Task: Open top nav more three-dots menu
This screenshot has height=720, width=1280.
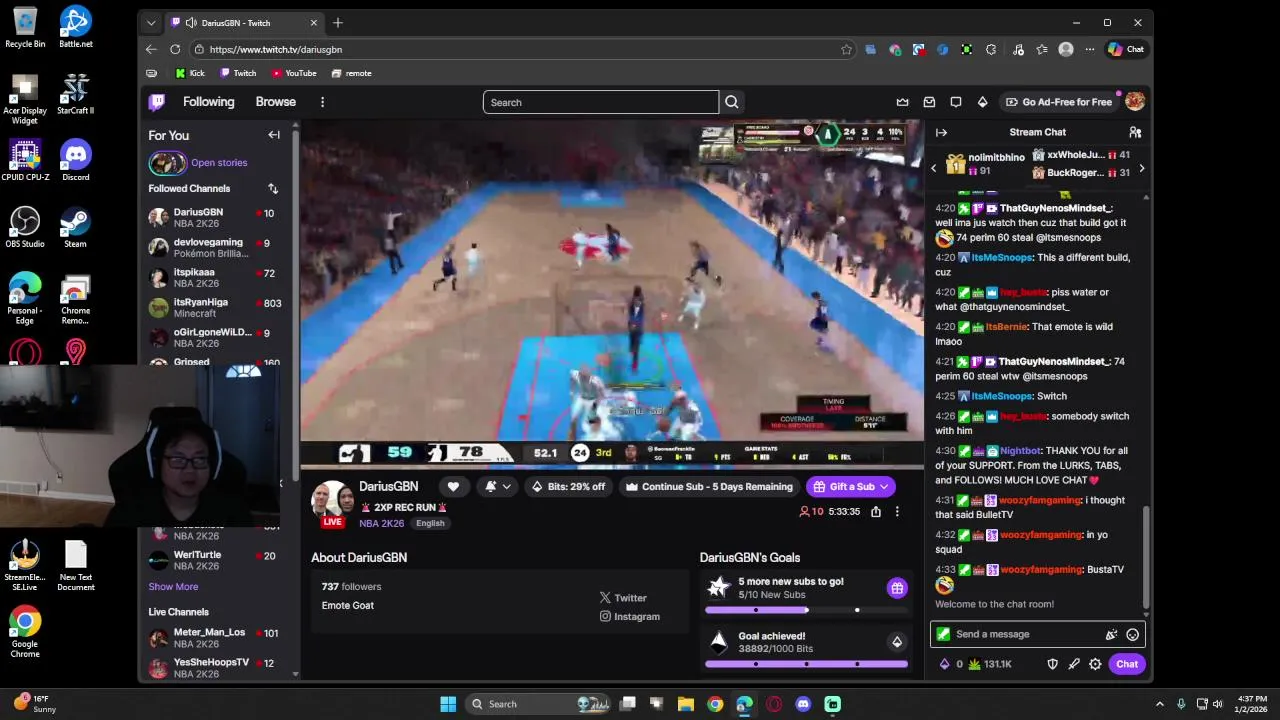Action: tap(322, 102)
